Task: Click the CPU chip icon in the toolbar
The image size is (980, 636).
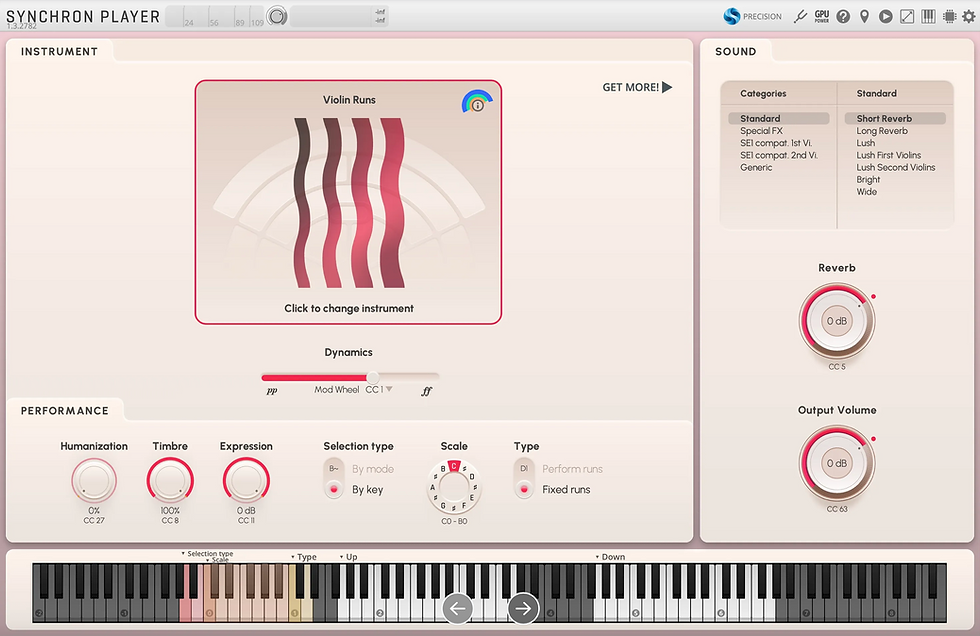Action: pyautogui.click(x=948, y=16)
